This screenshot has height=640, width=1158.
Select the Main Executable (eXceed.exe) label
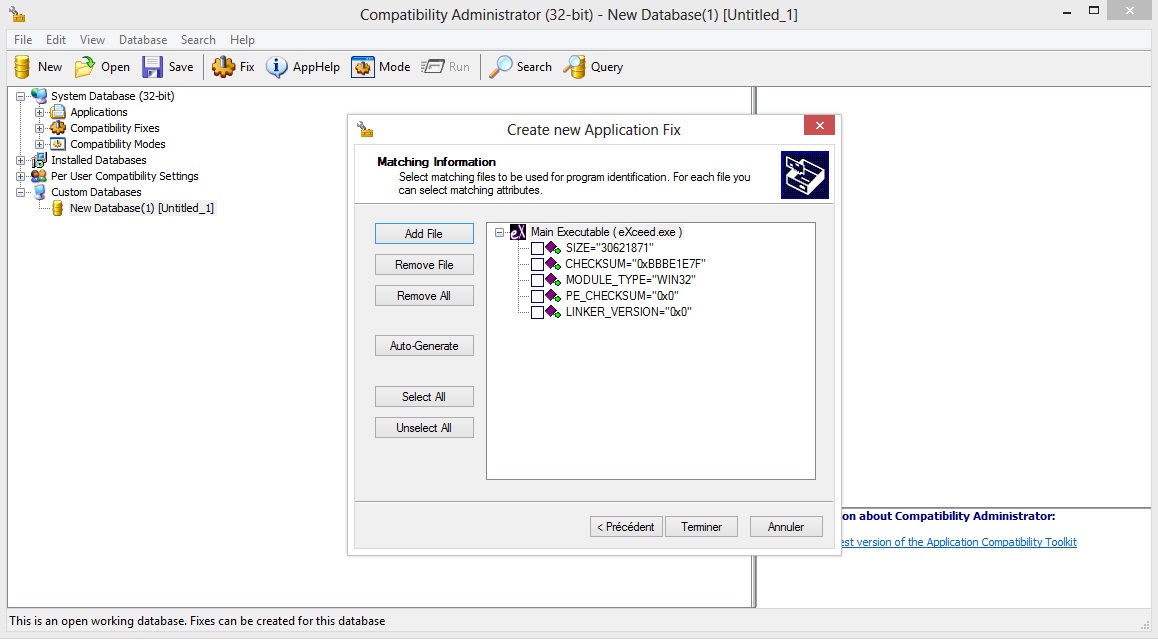[x=606, y=232]
